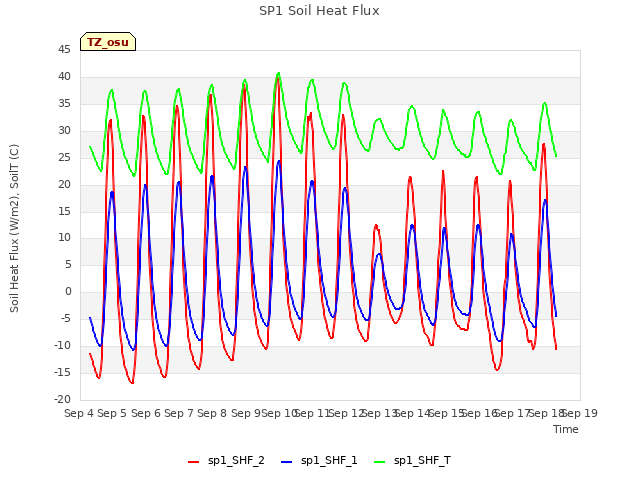
Task: Click the 25 y-axis tick label
Action: (x=64, y=158)
